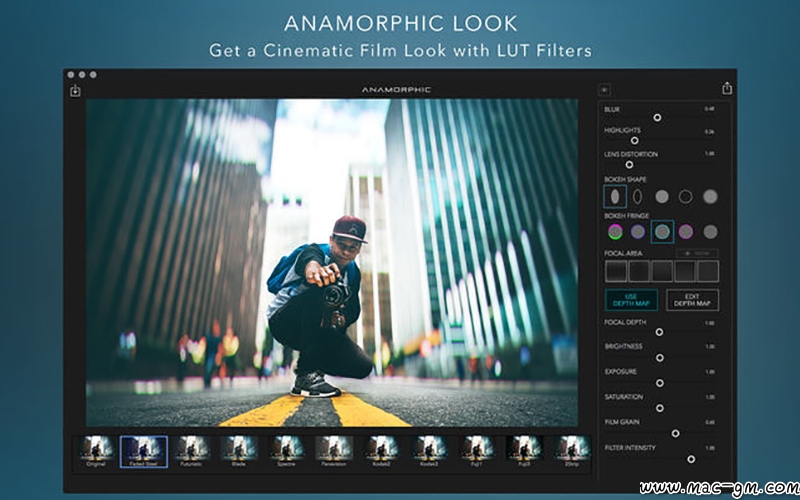
Task: Select the Faded Steel filter thumbnail
Action: coord(143,451)
